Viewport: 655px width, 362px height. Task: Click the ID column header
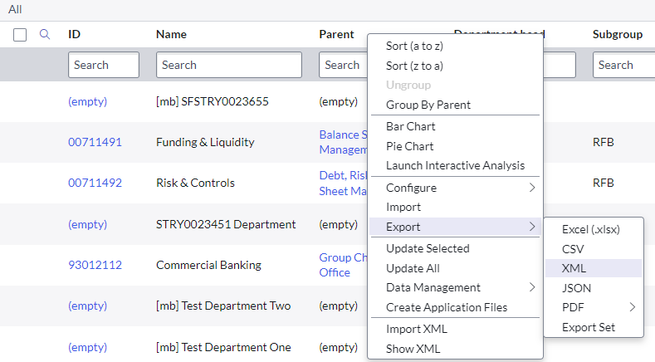coord(74,34)
